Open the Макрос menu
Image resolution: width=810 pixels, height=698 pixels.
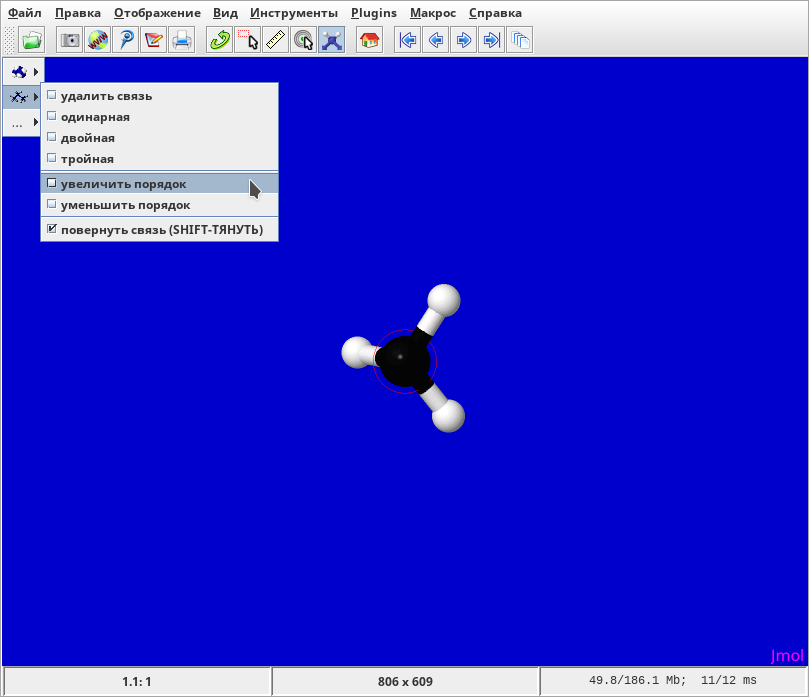[433, 13]
